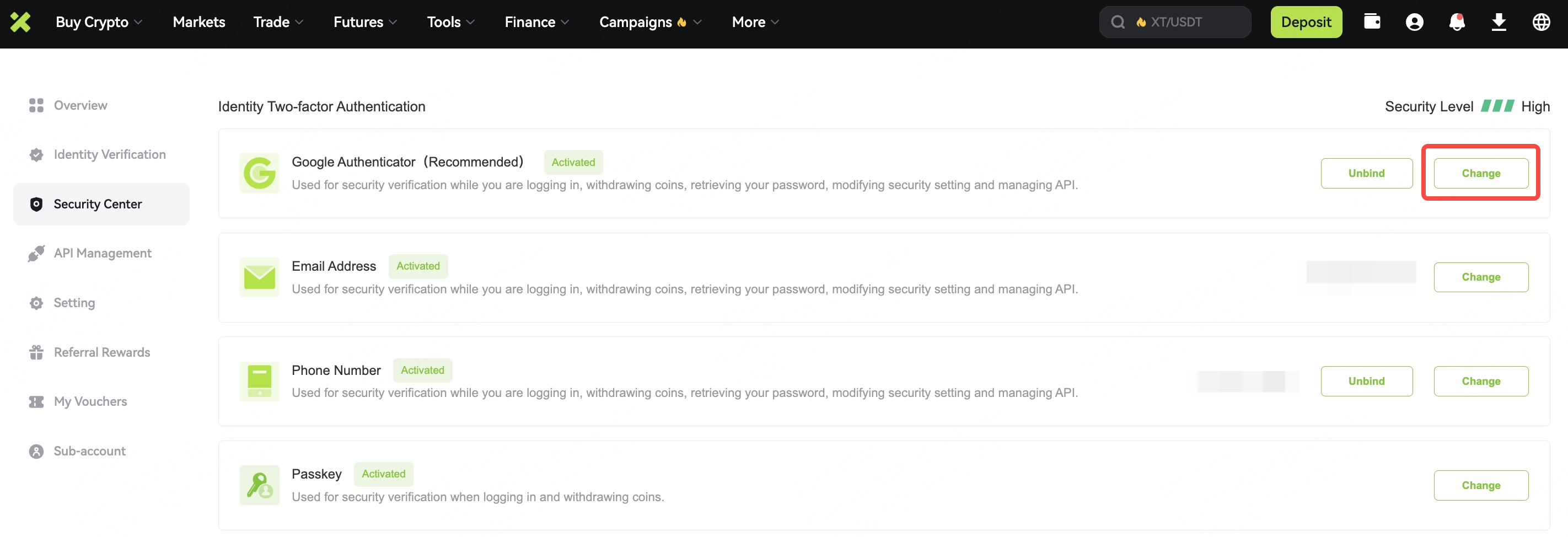Click the XT logo in header
Viewport: 1568px width, 537px height.
point(20,22)
